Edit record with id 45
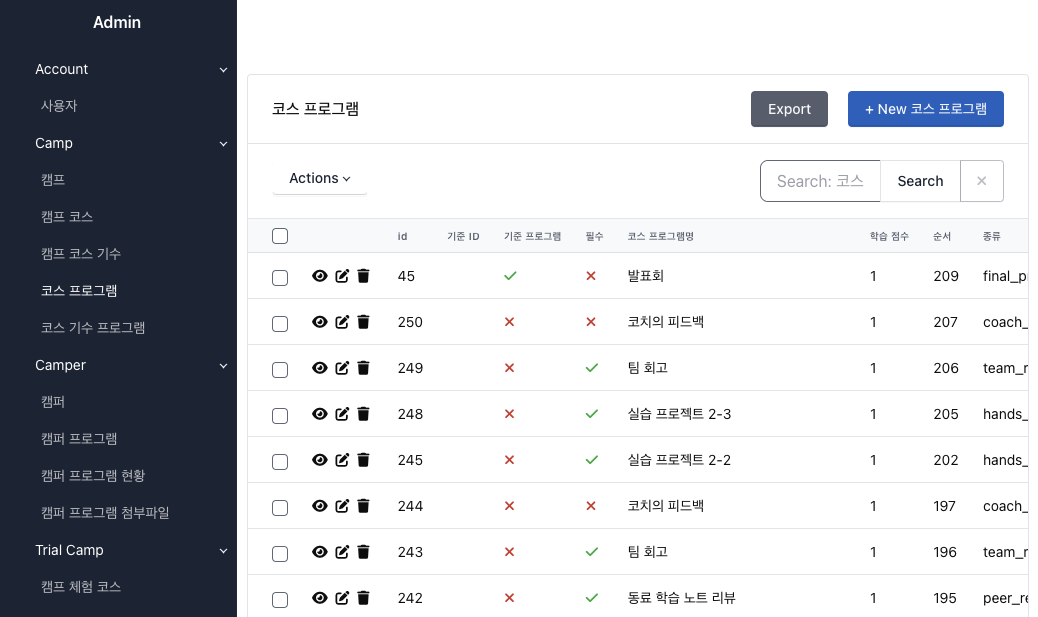 342,276
